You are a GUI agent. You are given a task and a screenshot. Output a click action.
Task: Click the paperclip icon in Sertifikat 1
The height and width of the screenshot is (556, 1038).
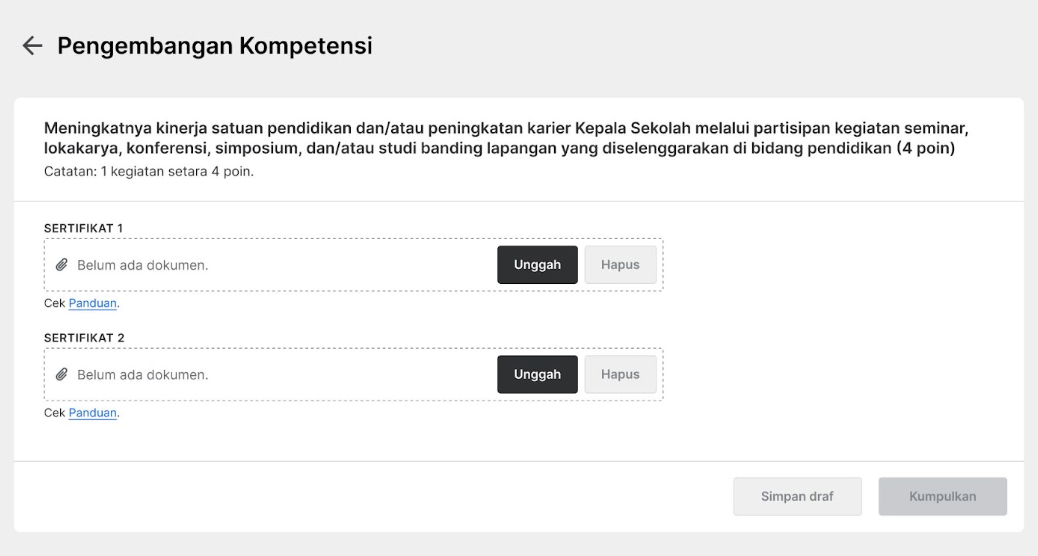click(x=62, y=265)
